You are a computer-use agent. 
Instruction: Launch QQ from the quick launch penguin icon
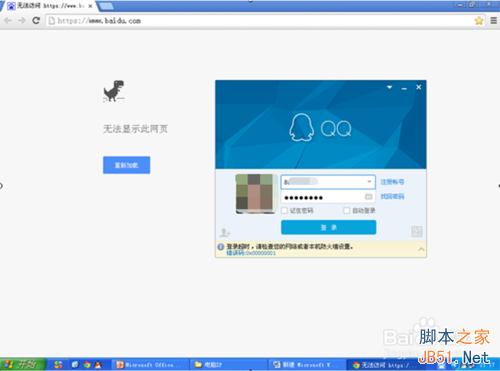pyautogui.click(x=98, y=365)
